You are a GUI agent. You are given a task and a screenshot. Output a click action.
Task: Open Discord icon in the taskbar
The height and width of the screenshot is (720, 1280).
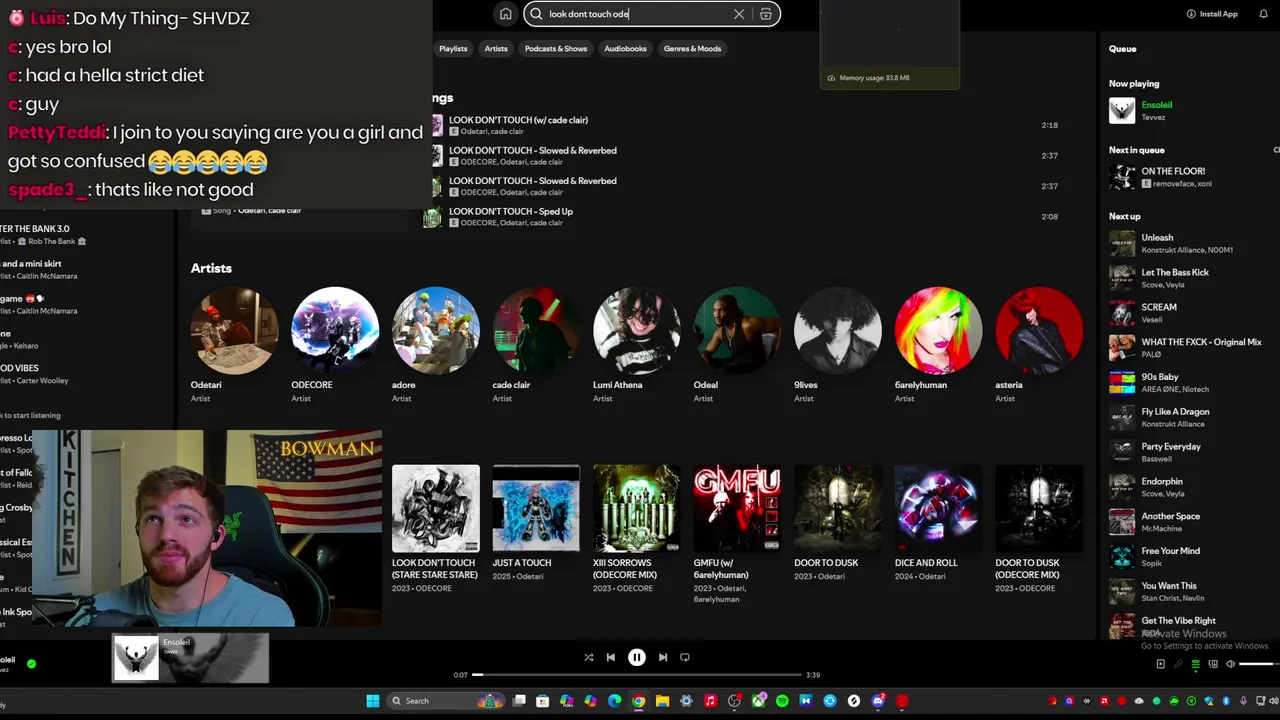[x=878, y=701]
